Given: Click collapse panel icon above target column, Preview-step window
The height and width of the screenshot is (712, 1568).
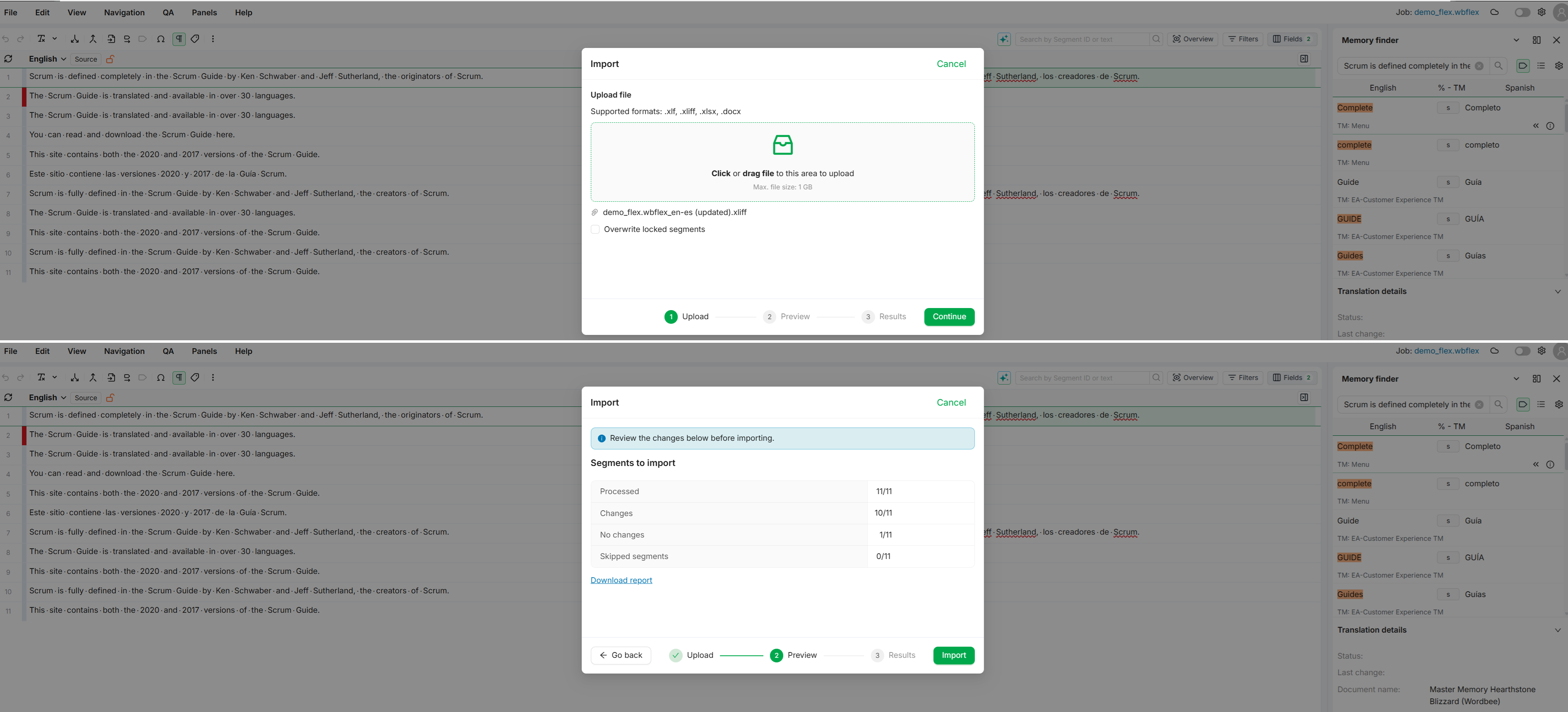Looking at the screenshot, I should 1304,397.
